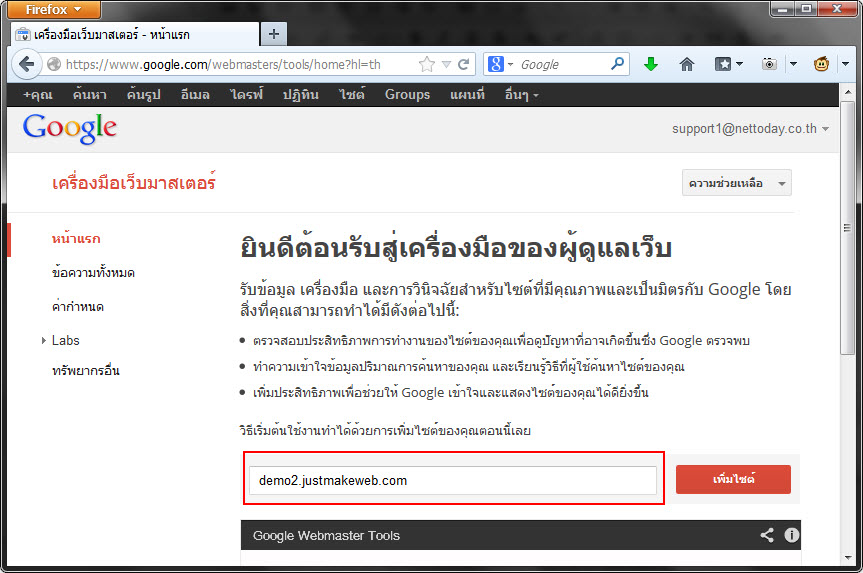Open the URL history dropdown arrow
The height and width of the screenshot is (573, 863).
tap(446, 64)
